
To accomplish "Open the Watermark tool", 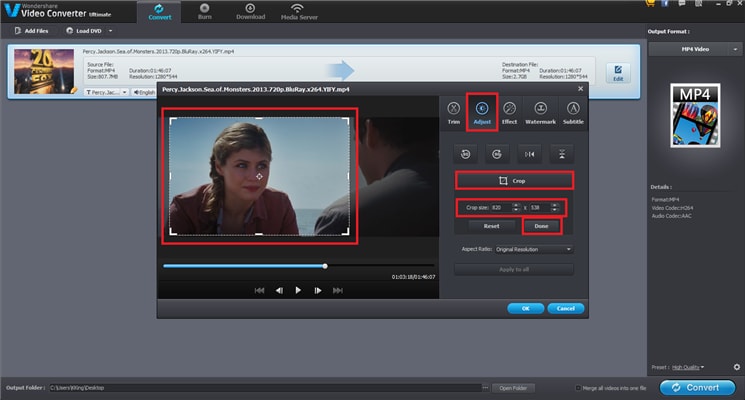I will [x=540, y=113].
